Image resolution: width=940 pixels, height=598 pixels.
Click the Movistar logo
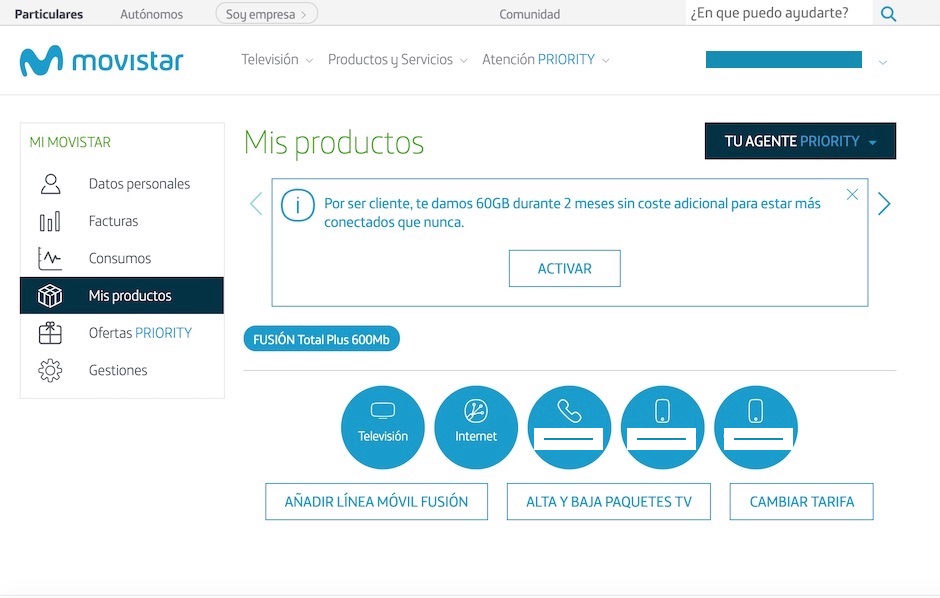101,61
